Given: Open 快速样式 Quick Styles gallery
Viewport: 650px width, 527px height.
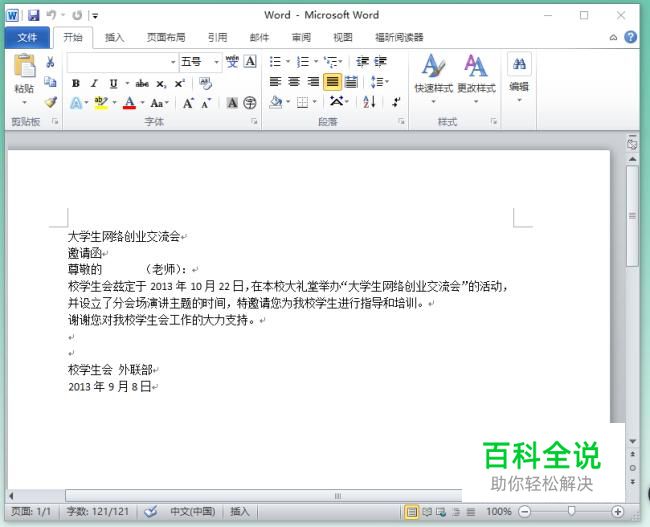Looking at the screenshot, I should point(434,79).
